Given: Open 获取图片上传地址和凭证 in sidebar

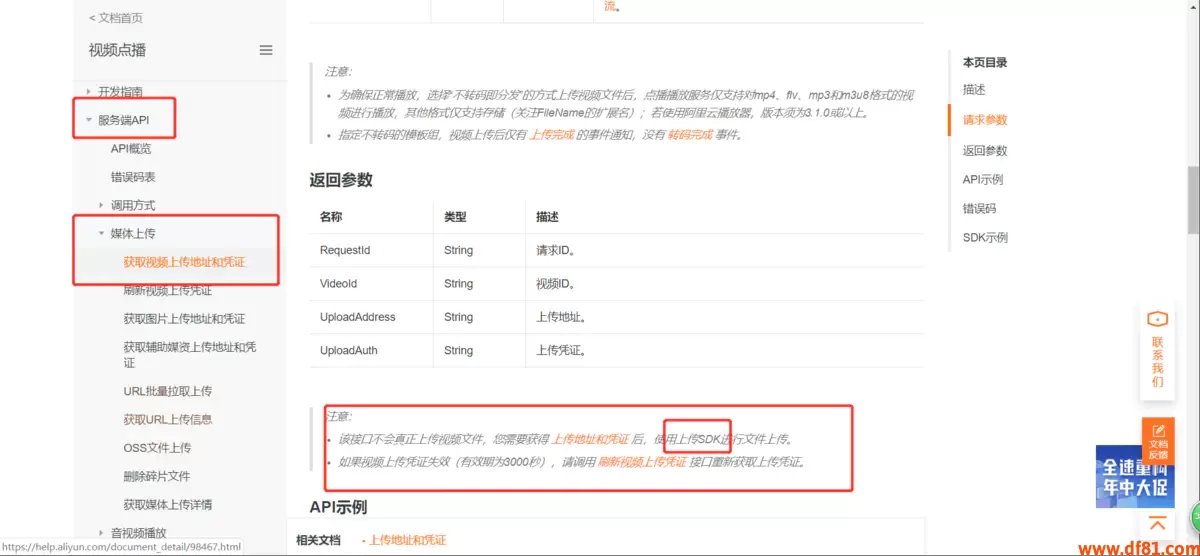Looking at the screenshot, I should [x=184, y=319].
